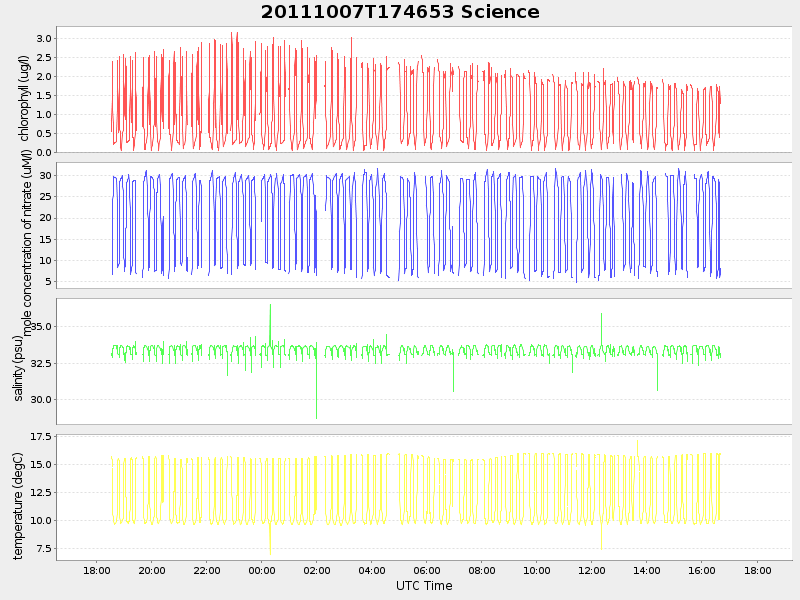The height and width of the screenshot is (600, 800).
Task: Click the chart title "20111007T174653 Science"
Action: [400, 12]
